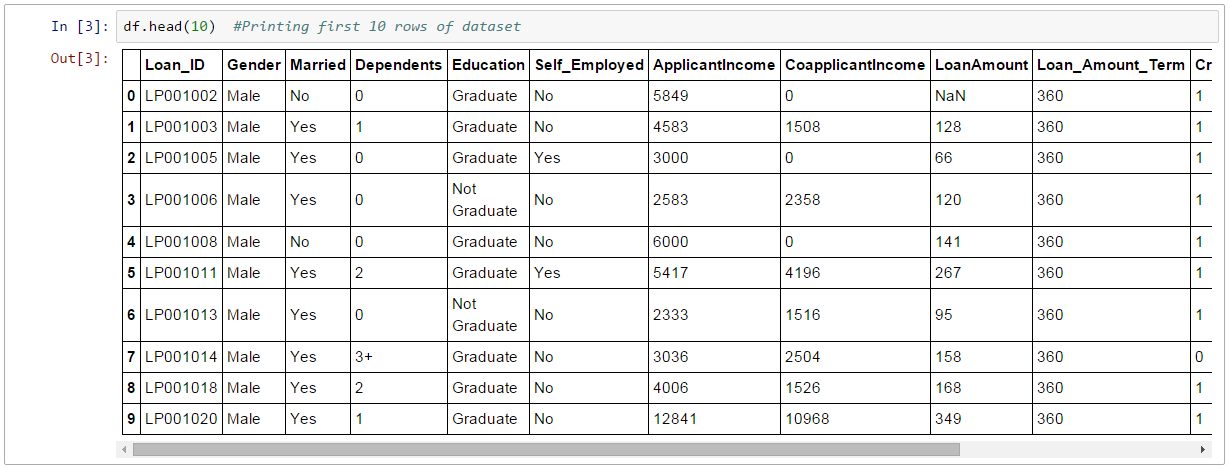Click the CoapplicantIncome column header

point(855,65)
